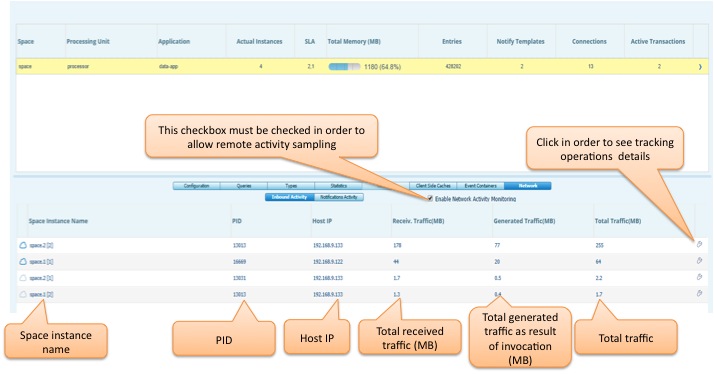Switch to the Client Side Caches tab

coord(433,186)
